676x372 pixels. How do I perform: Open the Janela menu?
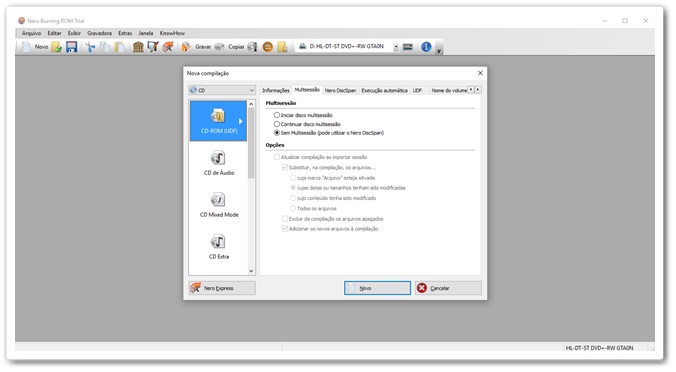(x=146, y=33)
